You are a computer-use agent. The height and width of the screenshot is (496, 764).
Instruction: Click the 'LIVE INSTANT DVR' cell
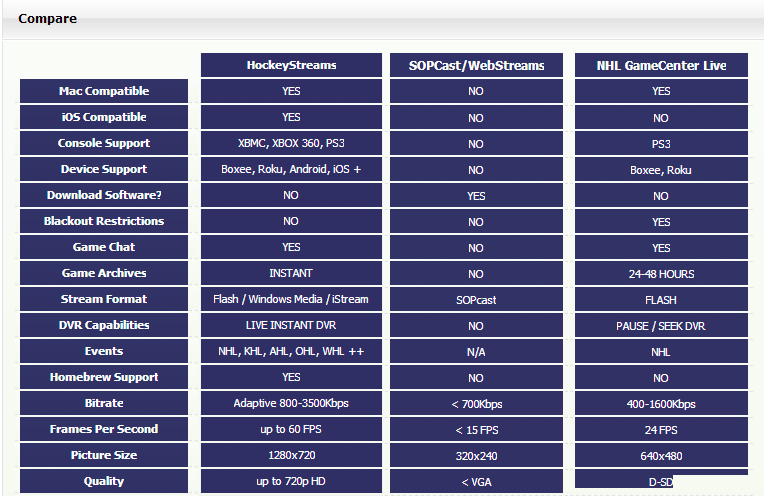pos(291,324)
